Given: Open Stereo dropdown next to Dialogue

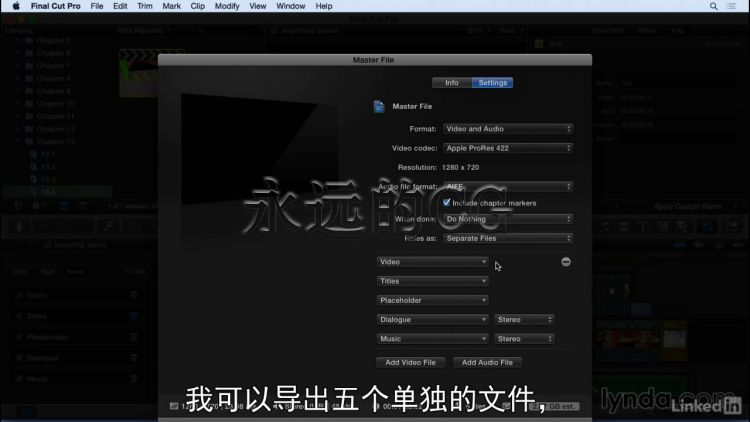Looking at the screenshot, I should pyautogui.click(x=524, y=319).
